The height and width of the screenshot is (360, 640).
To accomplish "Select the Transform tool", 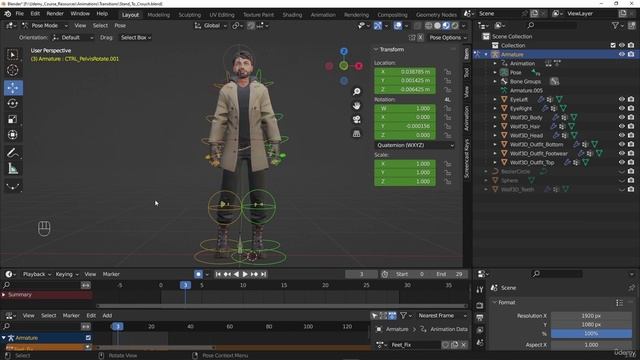I will point(13,135).
